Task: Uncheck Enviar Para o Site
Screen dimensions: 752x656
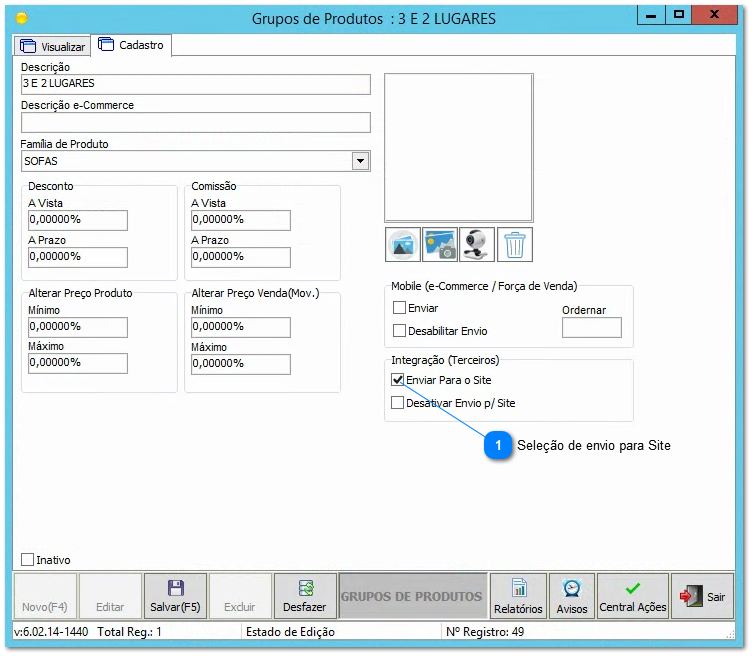Action: (399, 380)
